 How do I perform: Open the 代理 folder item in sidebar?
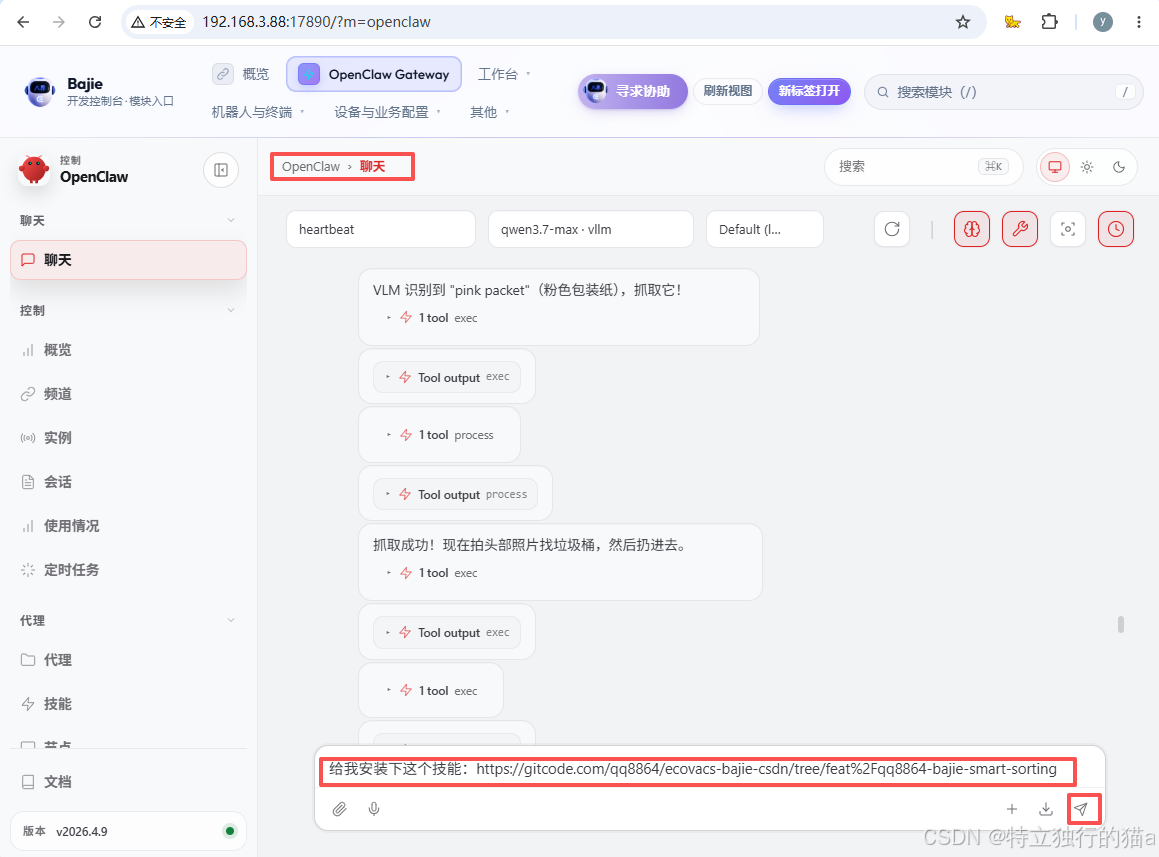[128, 660]
